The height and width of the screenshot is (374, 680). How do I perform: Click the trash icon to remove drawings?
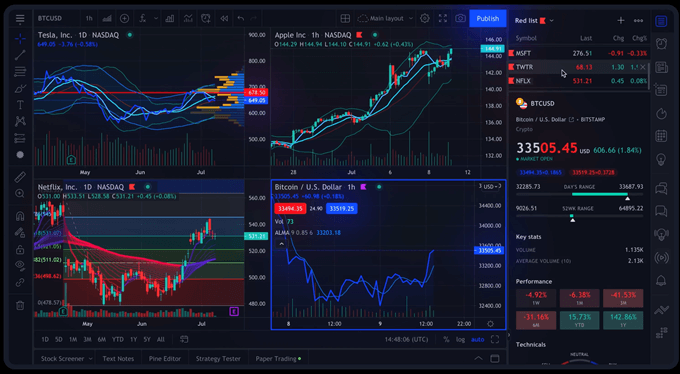coord(20,305)
